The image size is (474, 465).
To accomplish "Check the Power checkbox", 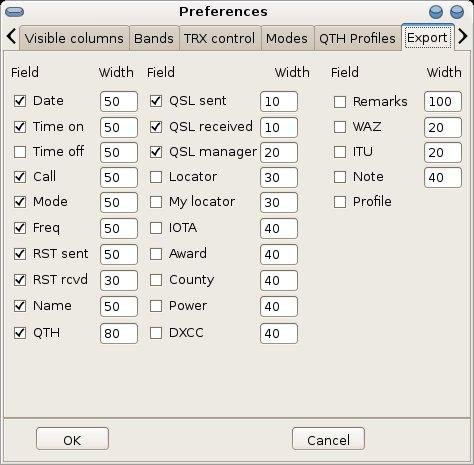I will point(156,306).
